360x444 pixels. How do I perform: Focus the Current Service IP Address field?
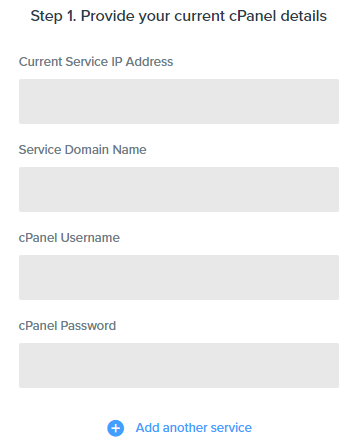[x=179, y=101]
